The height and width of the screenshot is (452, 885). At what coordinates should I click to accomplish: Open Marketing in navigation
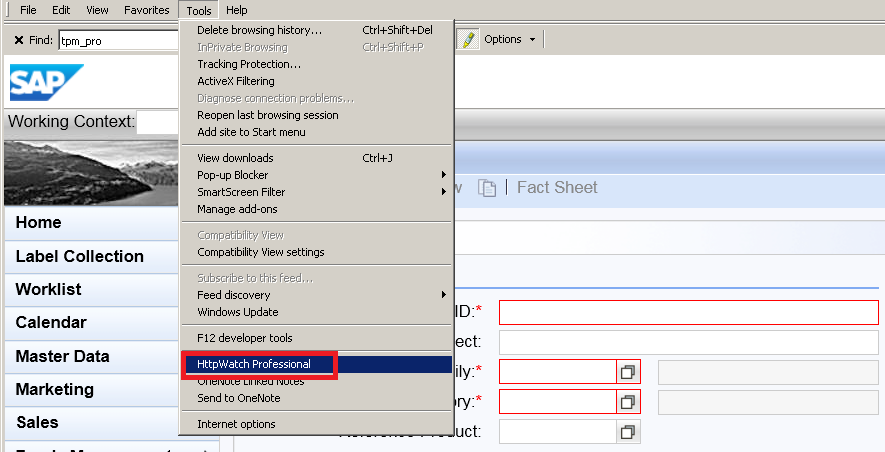pyautogui.click(x=91, y=389)
